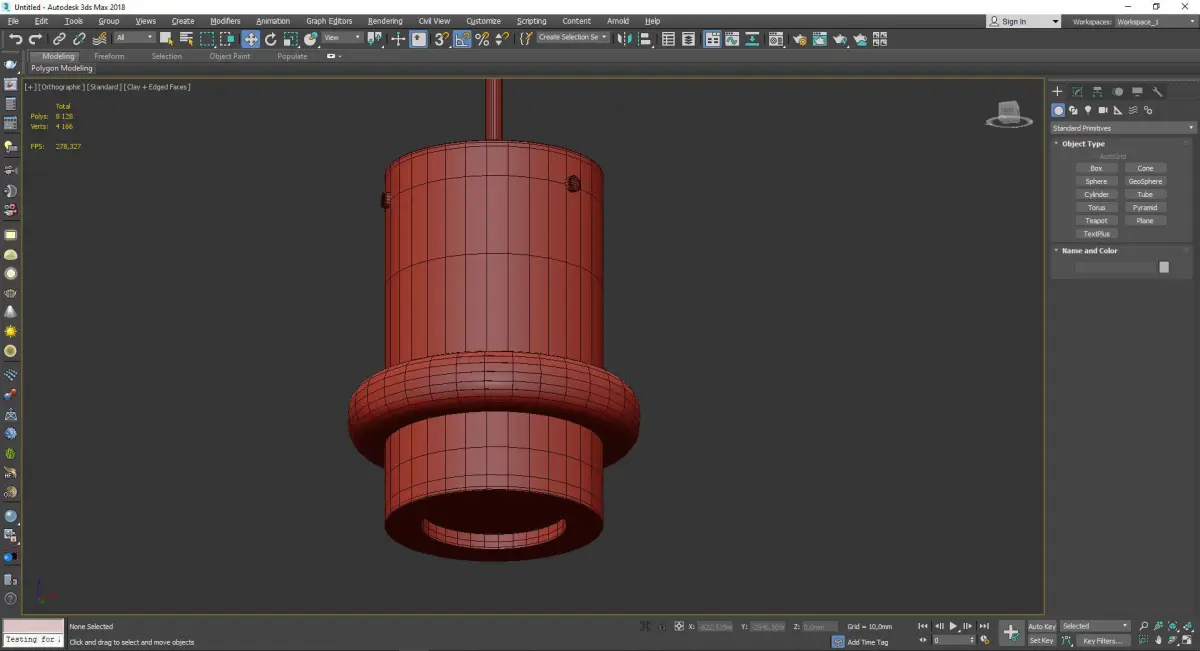Image resolution: width=1200 pixels, height=651 pixels.
Task: Collapse the Name and Color rollout
Action: point(1089,251)
